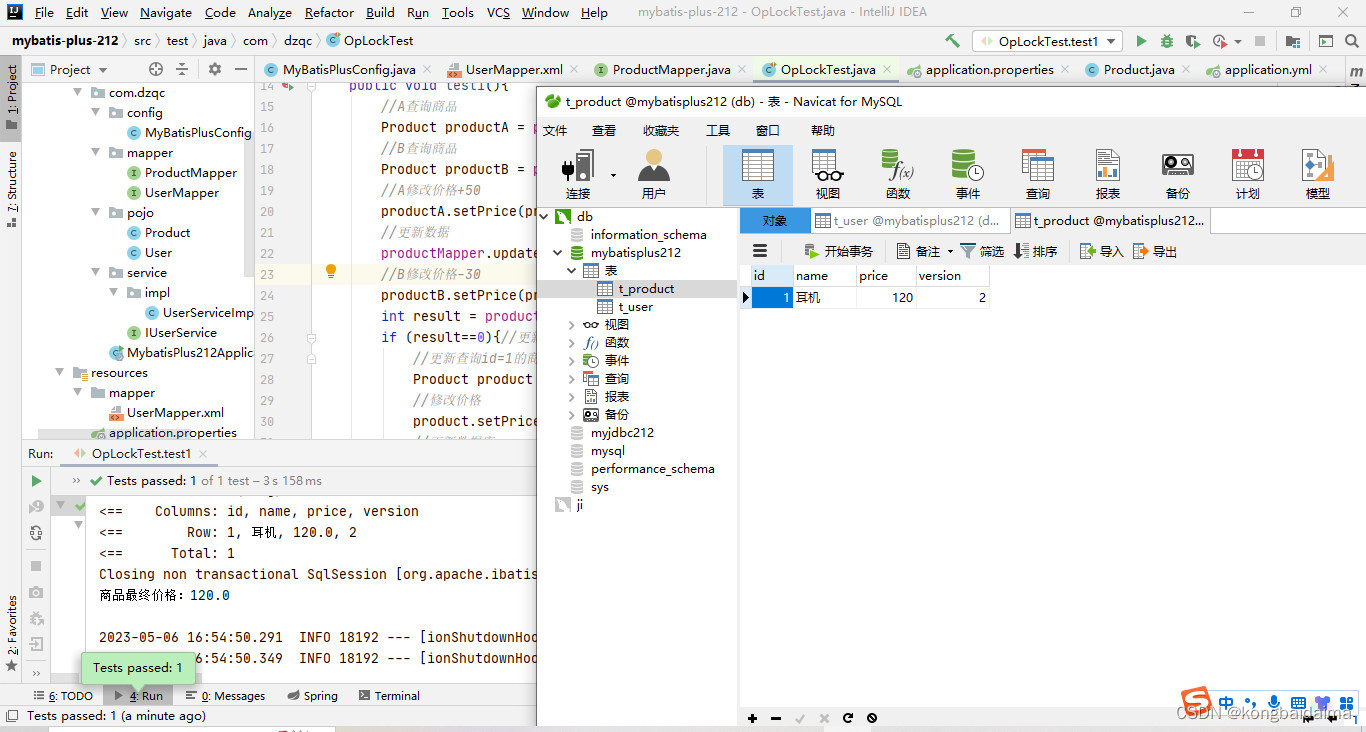1366x732 pixels.
Task: Collapse the 表 tables node in Navicat tree
Action: 572,271
